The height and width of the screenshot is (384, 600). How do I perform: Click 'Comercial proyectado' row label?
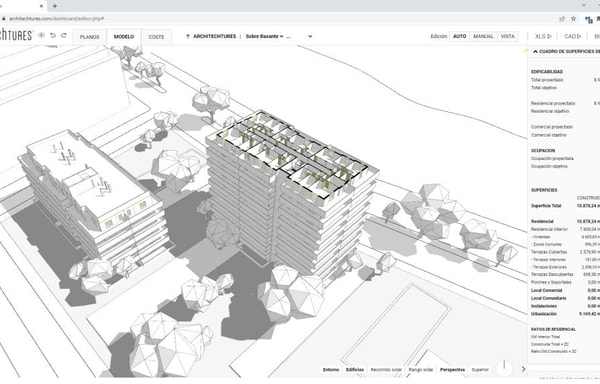point(552,127)
